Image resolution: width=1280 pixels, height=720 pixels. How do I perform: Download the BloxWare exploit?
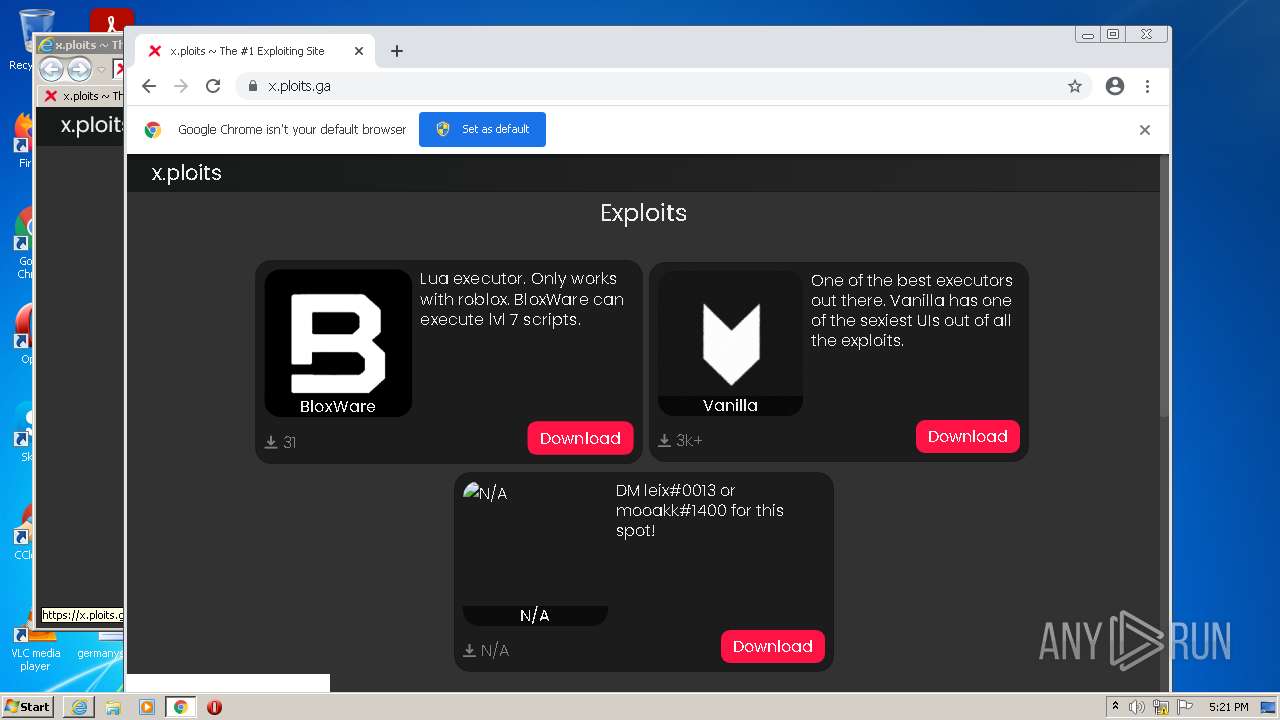coord(580,438)
